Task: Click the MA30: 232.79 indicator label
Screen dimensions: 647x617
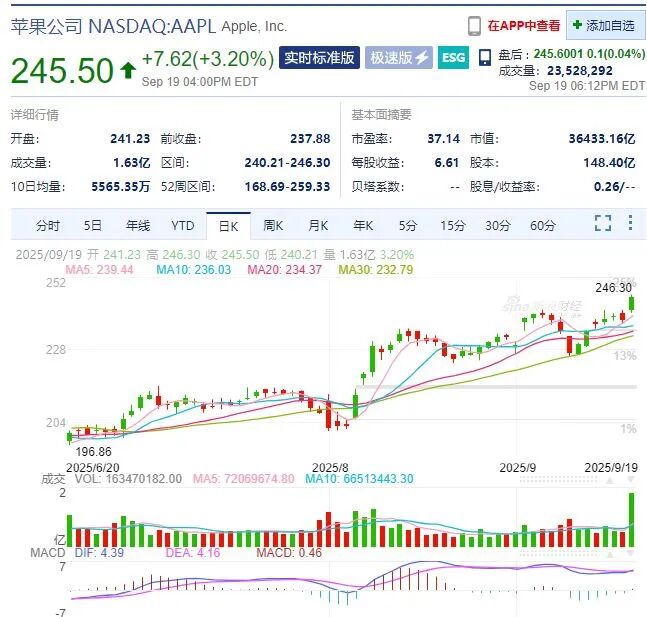Action: [375, 270]
